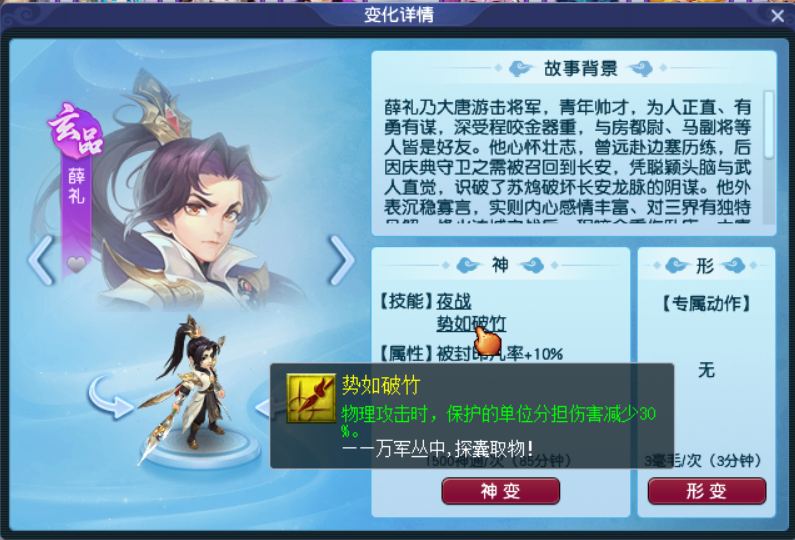Toggle the heart favorite icon on 薛礼 banner
Screen dimensions: 795x540
point(77,264)
